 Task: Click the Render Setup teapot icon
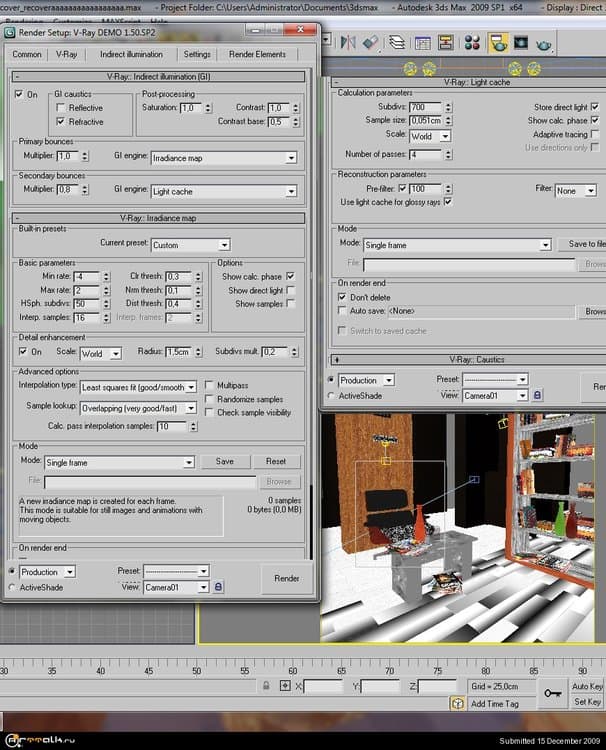coord(497,43)
